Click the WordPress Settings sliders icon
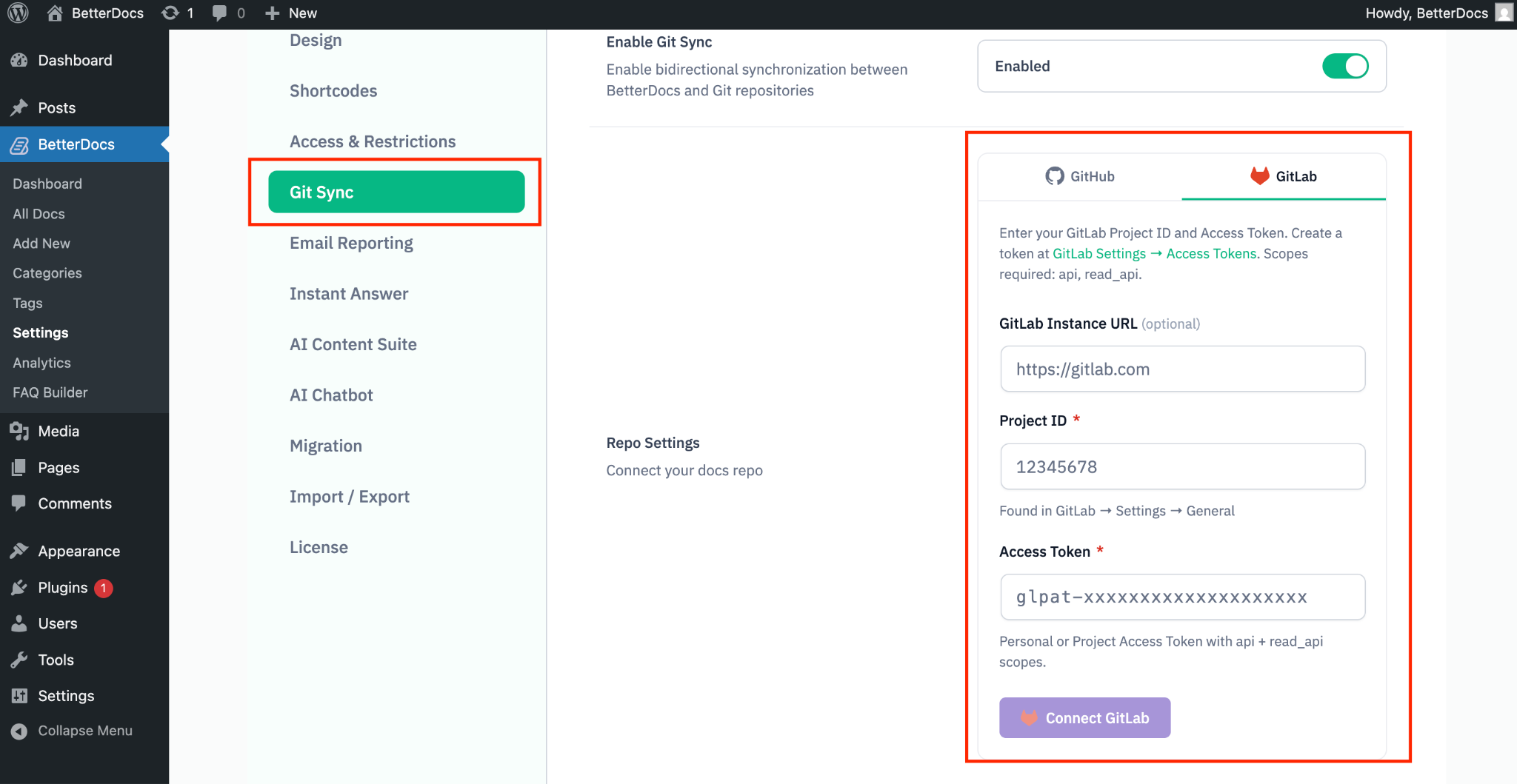The width and height of the screenshot is (1517, 784). (x=19, y=696)
